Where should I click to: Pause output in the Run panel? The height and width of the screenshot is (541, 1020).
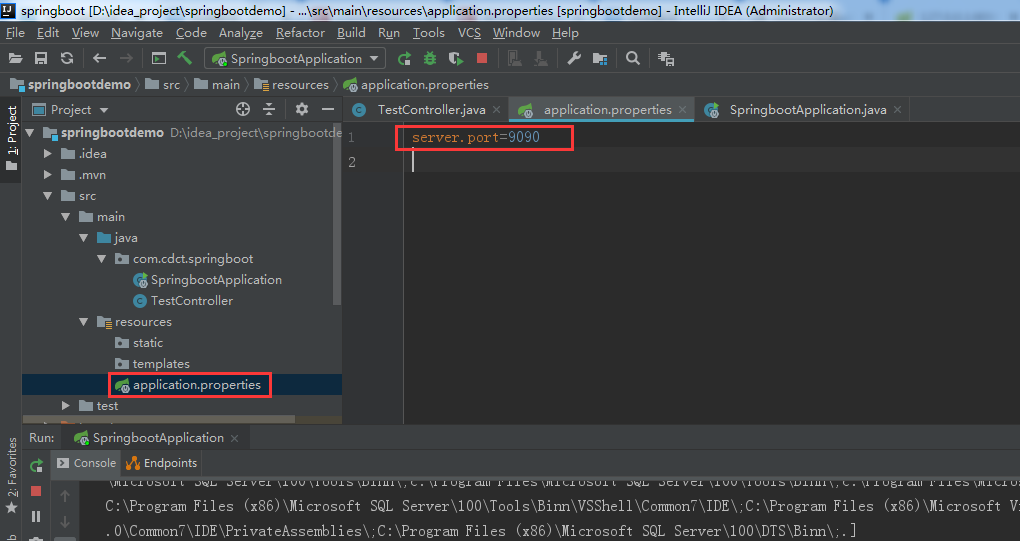point(36,516)
